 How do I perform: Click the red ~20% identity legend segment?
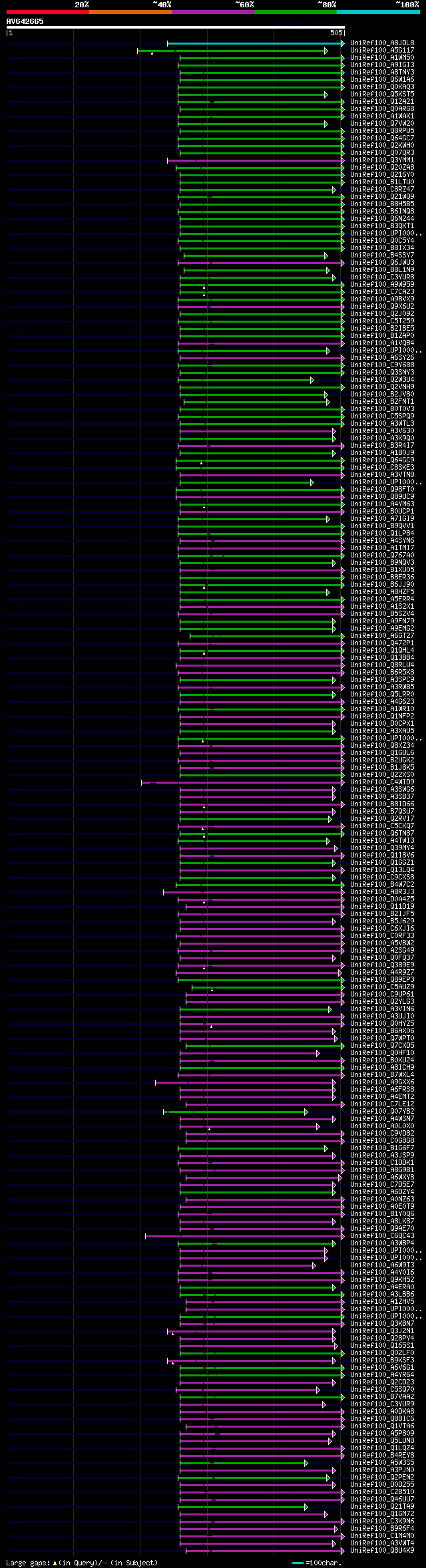pyautogui.click(x=47, y=12)
